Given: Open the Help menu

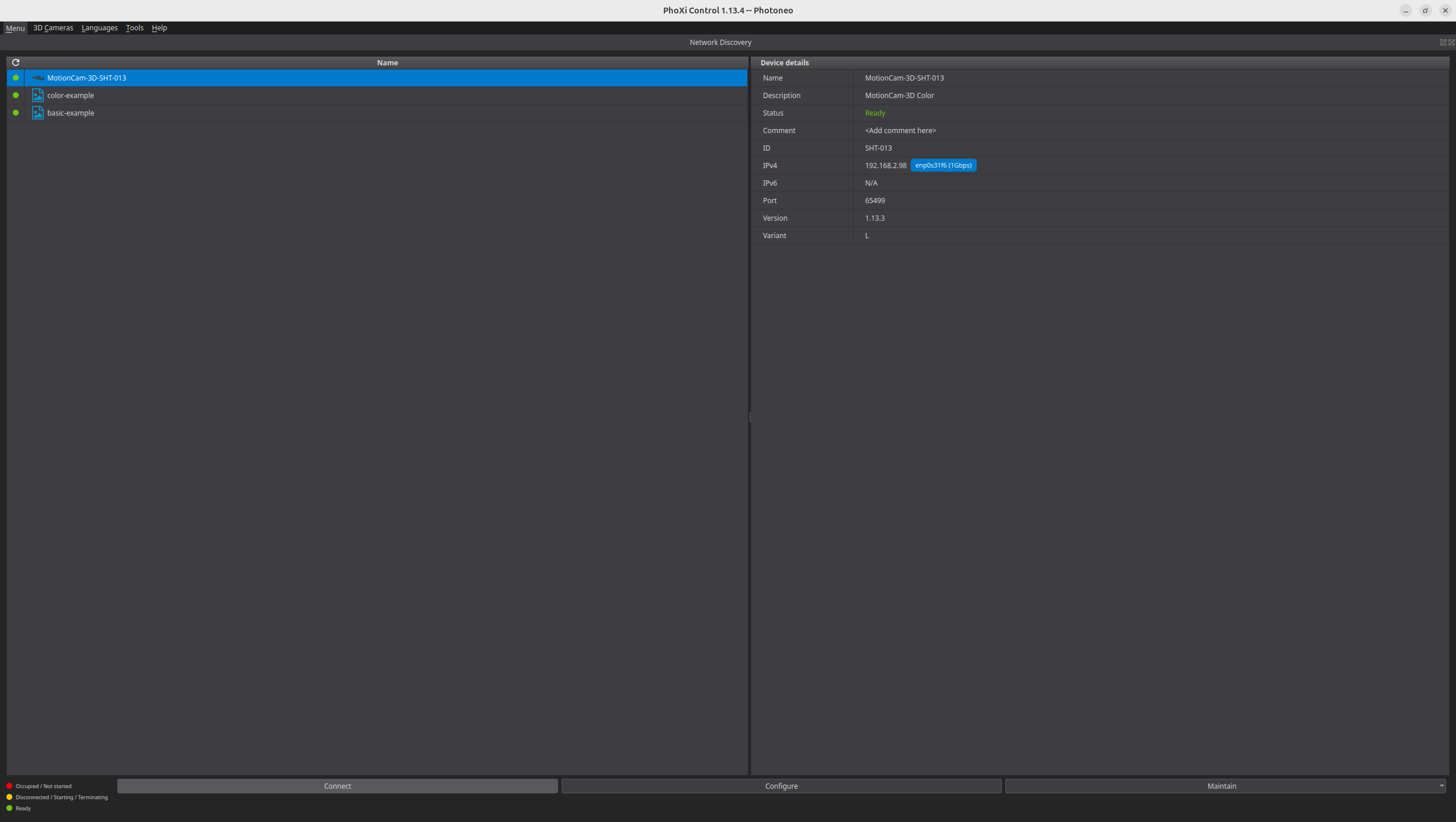Looking at the screenshot, I should coord(159,27).
